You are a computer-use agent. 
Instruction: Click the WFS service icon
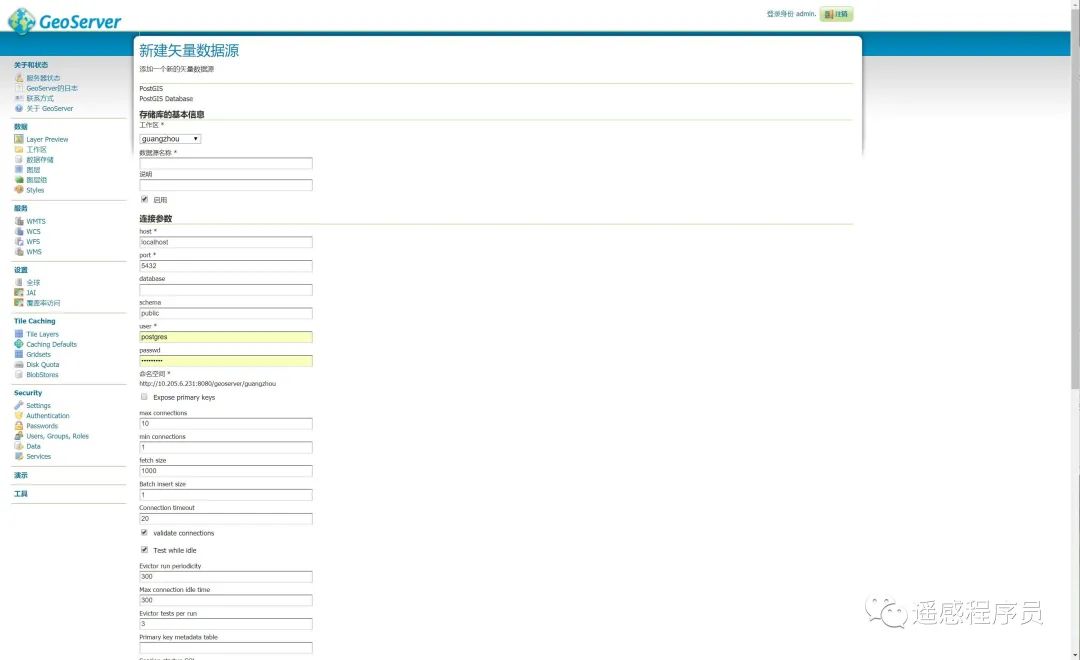19,241
